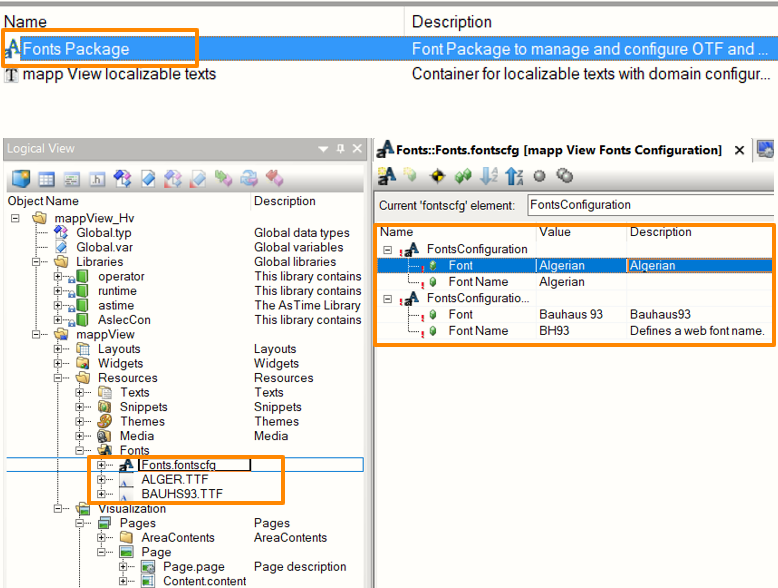Expand the Layouts folder
Viewport: 778px width, 588px height.
58,349
